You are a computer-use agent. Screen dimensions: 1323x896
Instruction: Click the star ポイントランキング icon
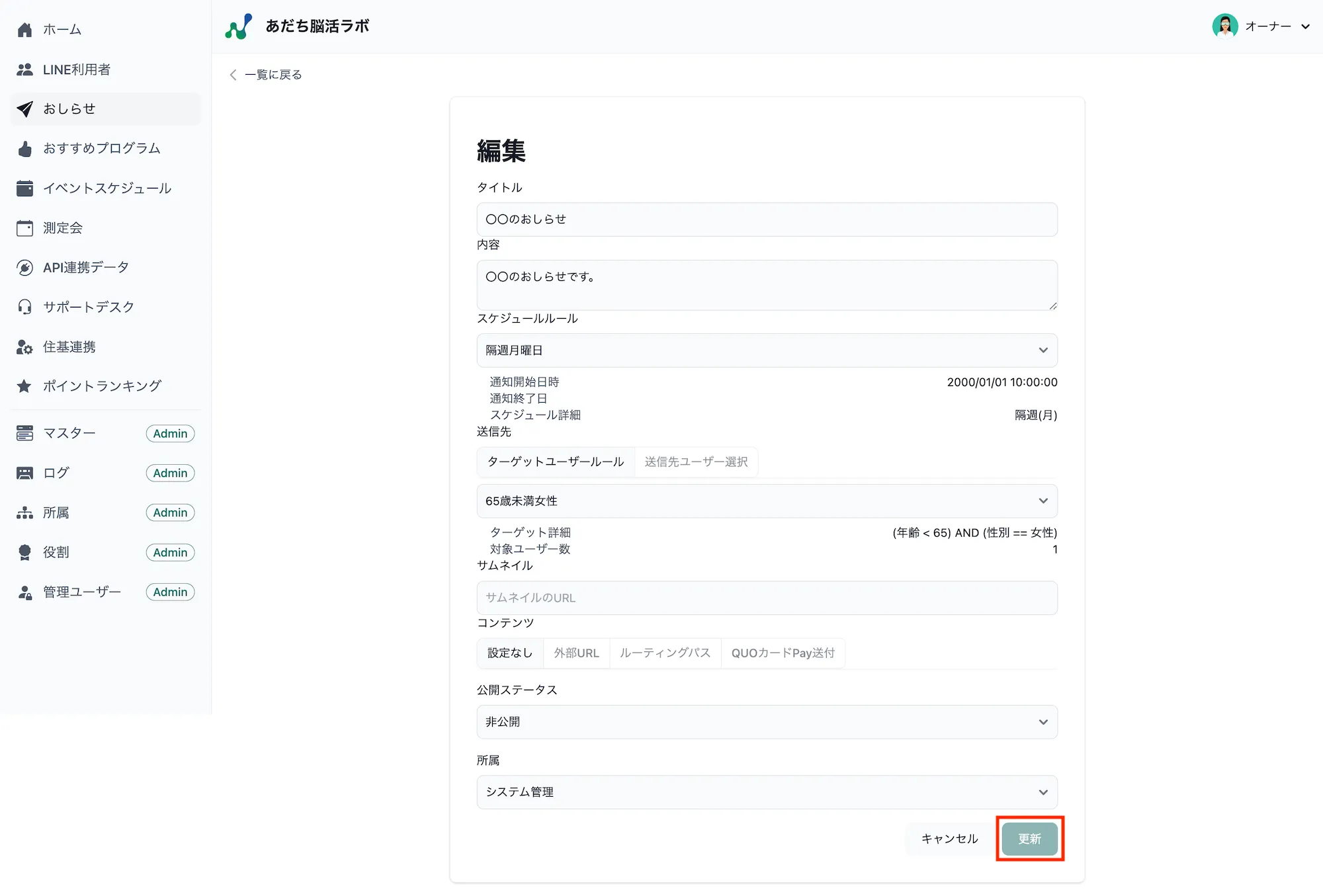pyautogui.click(x=24, y=386)
